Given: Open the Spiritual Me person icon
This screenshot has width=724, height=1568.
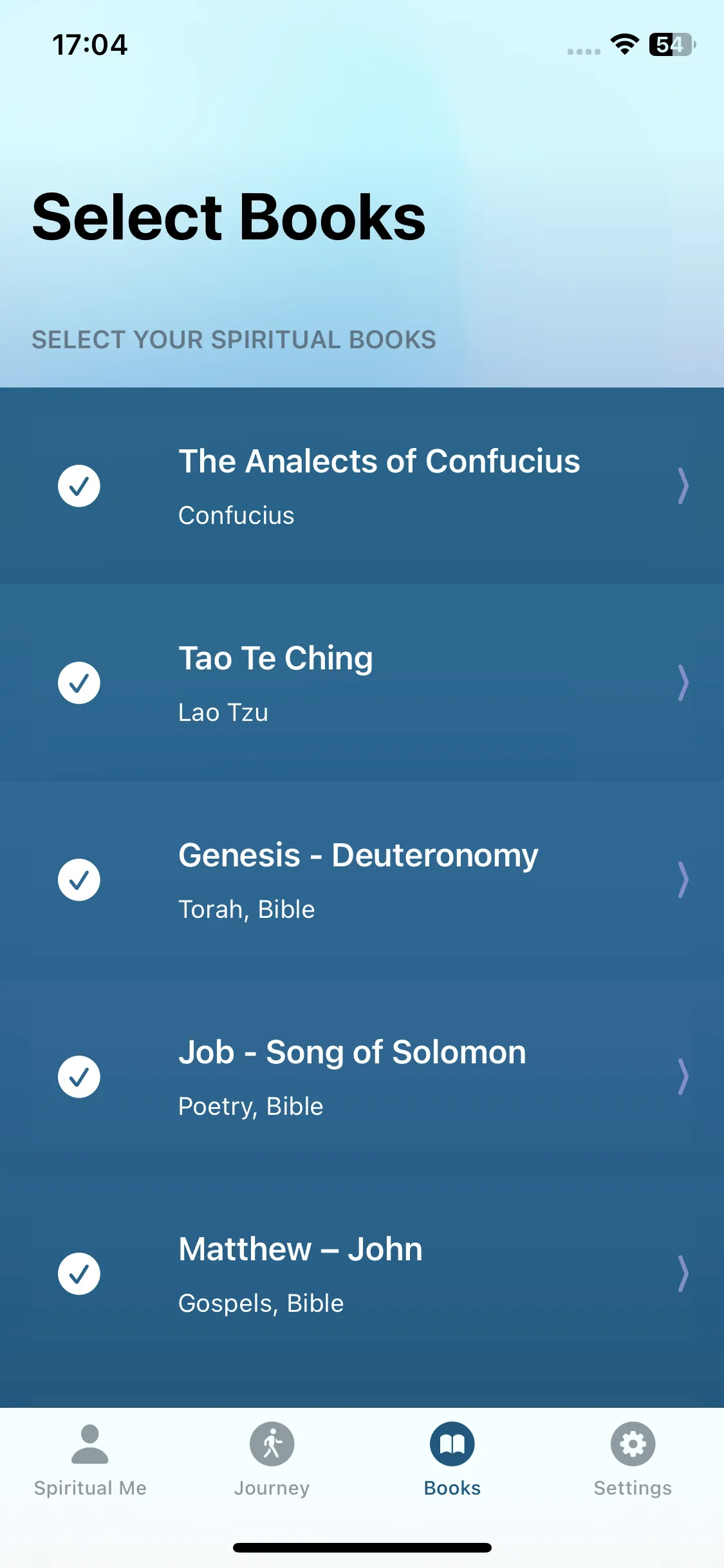Looking at the screenshot, I should pyautogui.click(x=90, y=1444).
